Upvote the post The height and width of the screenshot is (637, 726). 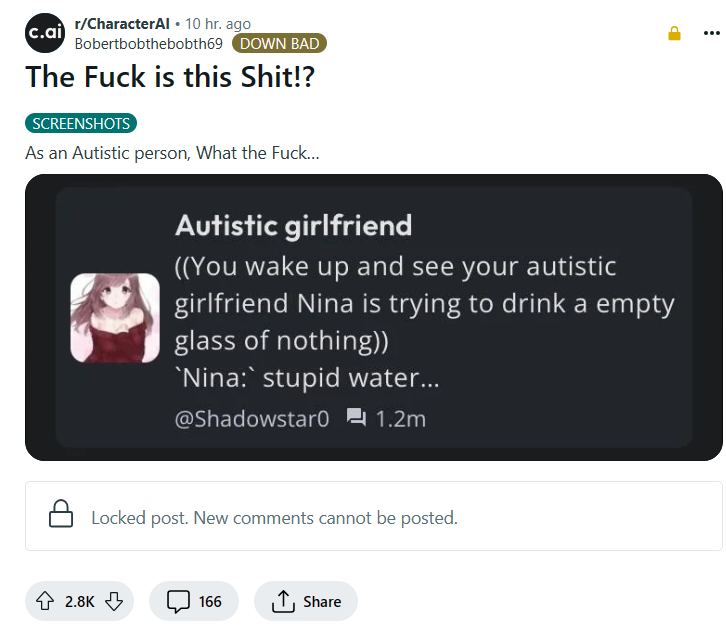[44, 601]
